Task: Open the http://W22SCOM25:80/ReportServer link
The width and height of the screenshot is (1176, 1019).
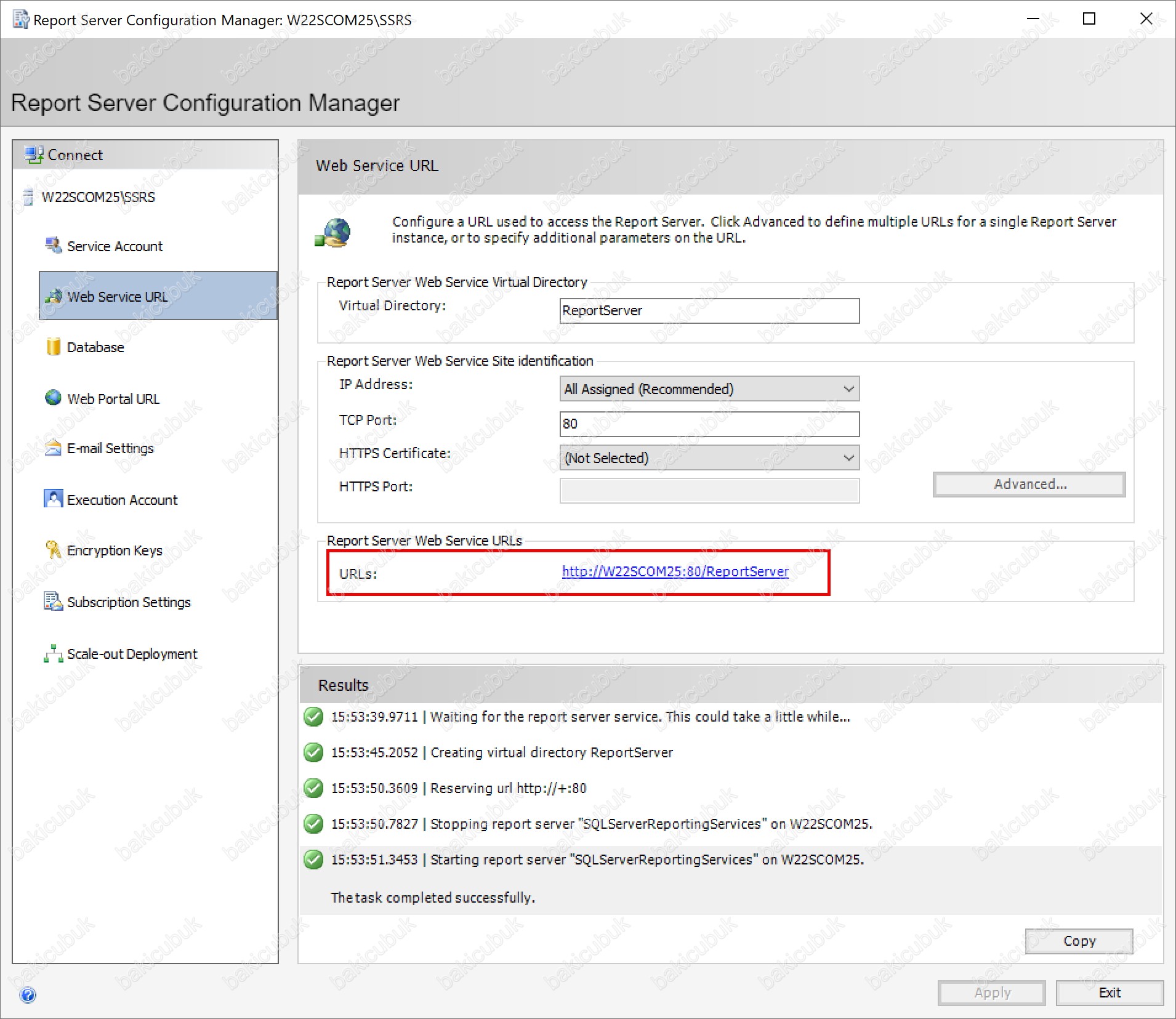Action: pyautogui.click(x=675, y=571)
